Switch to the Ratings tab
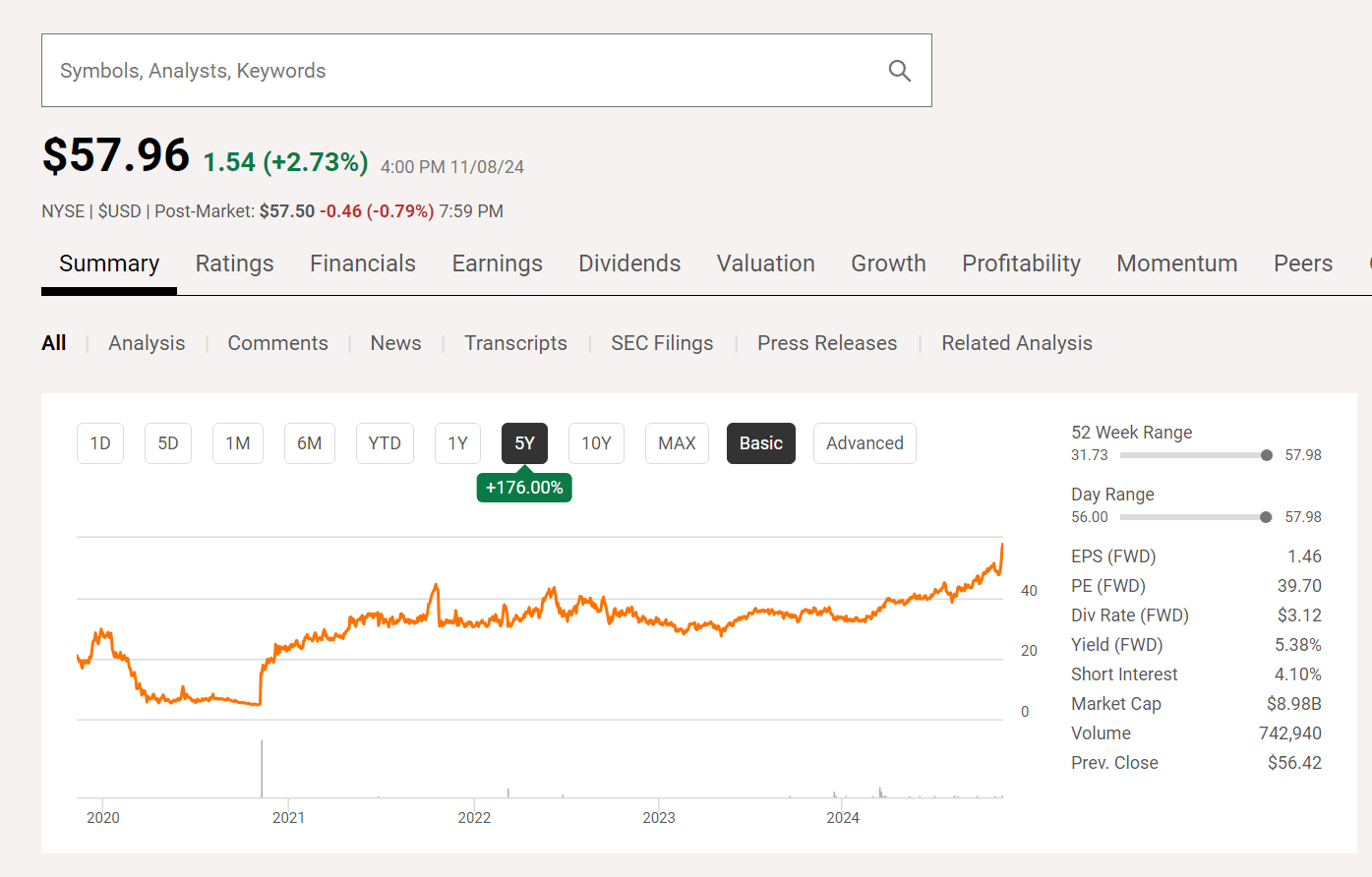The height and width of the screenshot is (877, 1372). [x=234, y=263]
